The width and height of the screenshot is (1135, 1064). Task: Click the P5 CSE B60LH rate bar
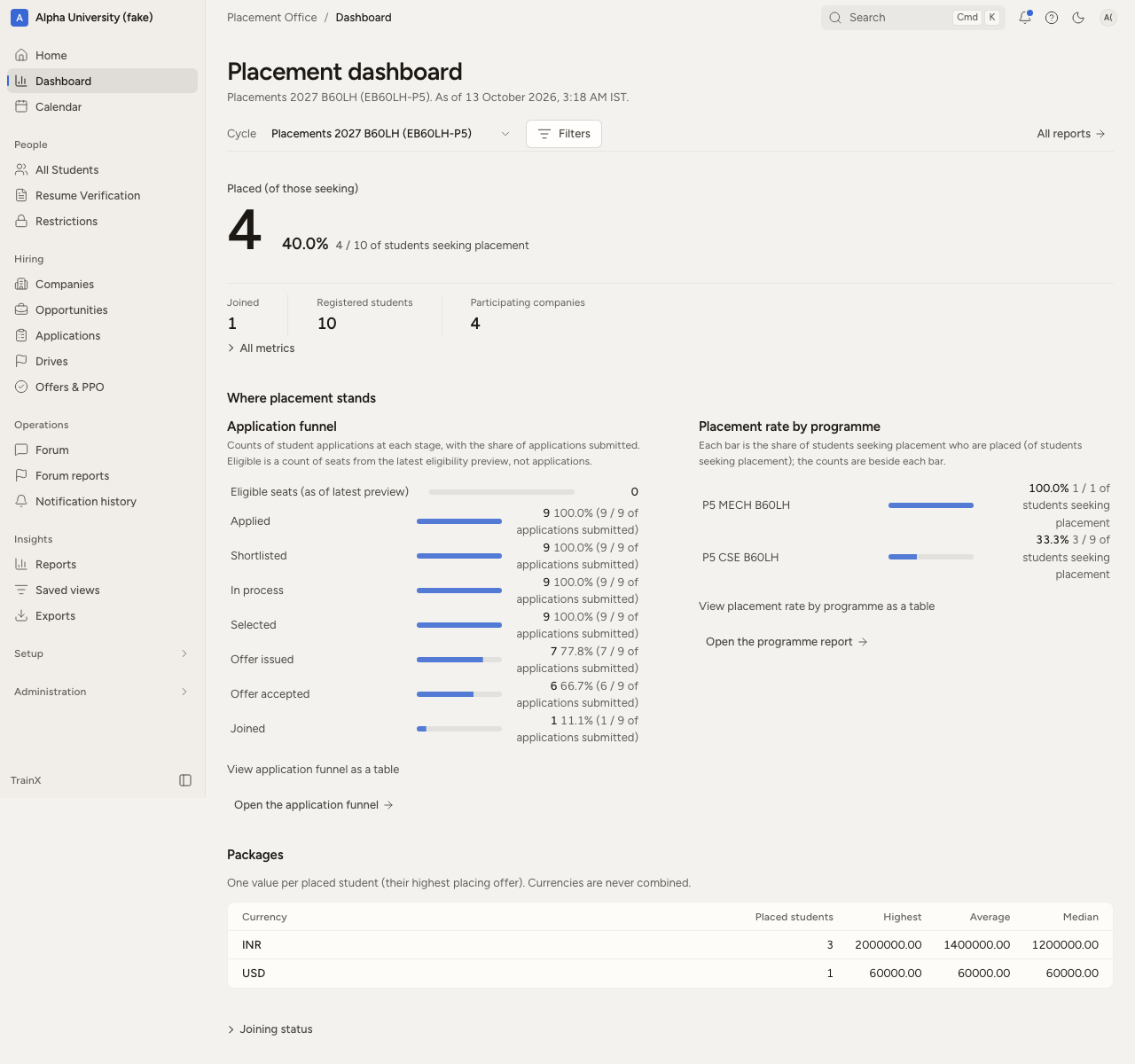[x=931, y=557]
